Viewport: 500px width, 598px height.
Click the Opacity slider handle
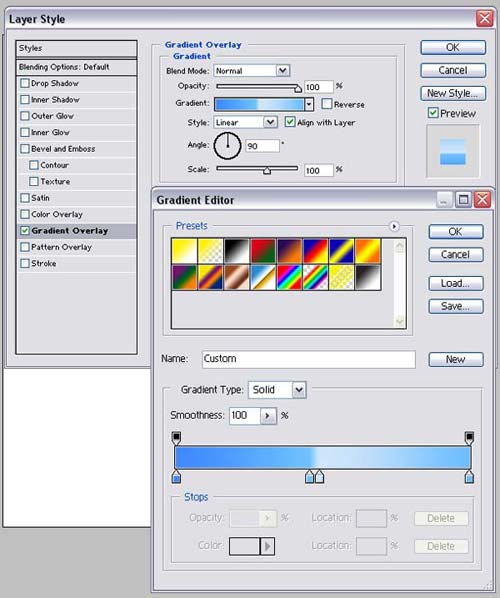298,88
